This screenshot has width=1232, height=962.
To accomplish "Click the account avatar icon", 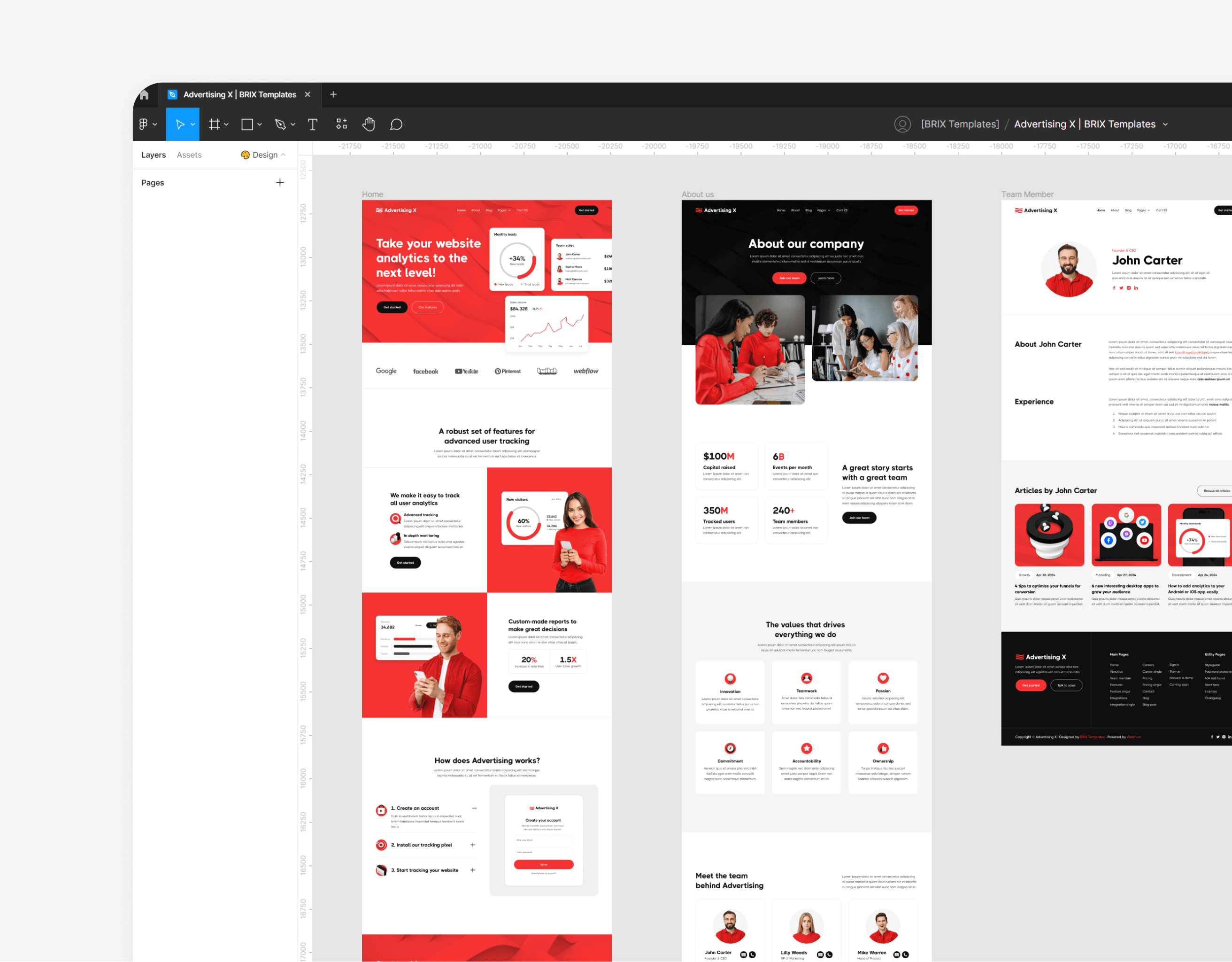I will (x=902, y=124).
